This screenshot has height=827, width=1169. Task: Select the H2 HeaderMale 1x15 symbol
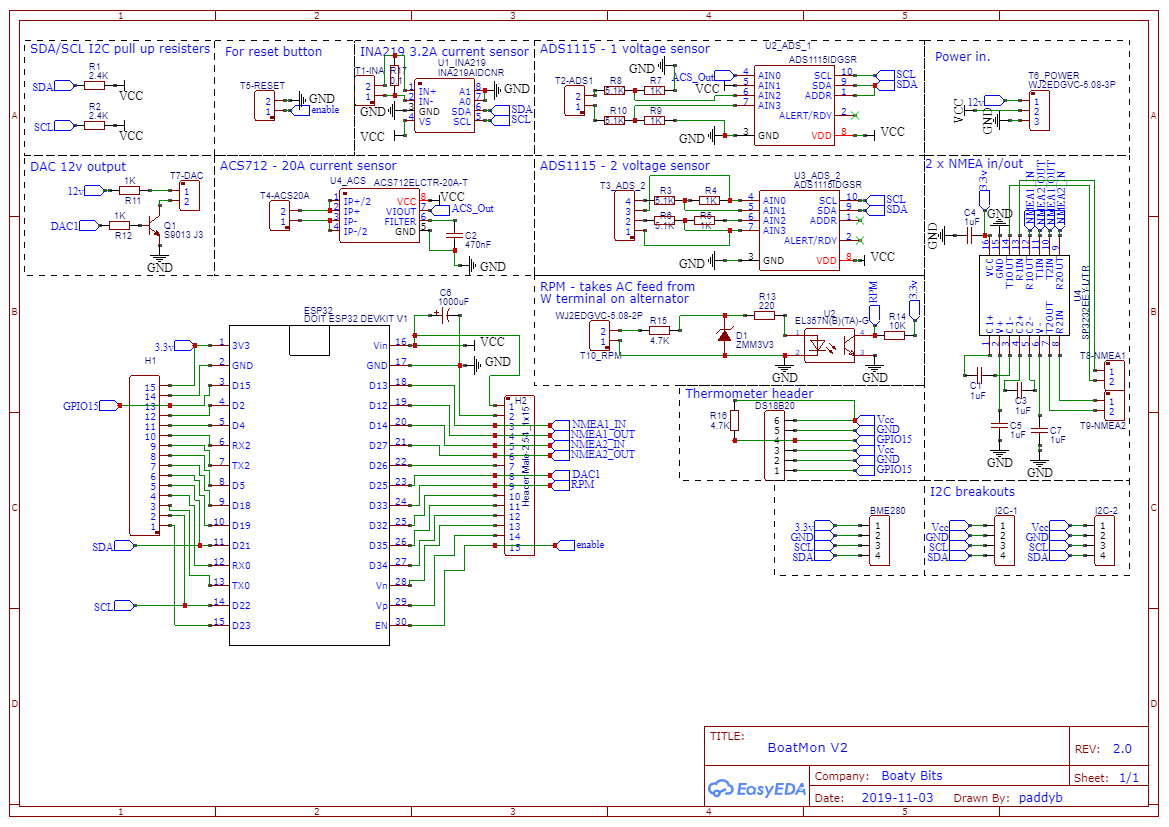click(520, 476)
